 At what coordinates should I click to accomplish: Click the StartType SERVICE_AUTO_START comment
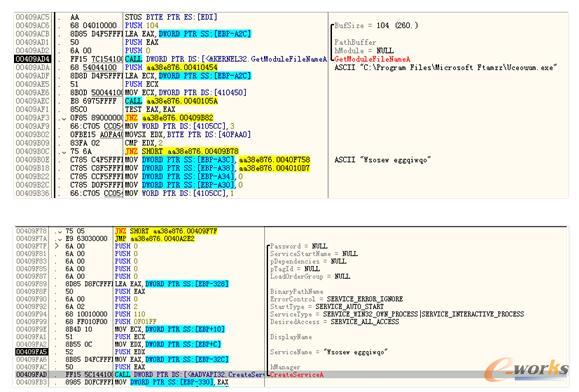click(x=327, y=306)
